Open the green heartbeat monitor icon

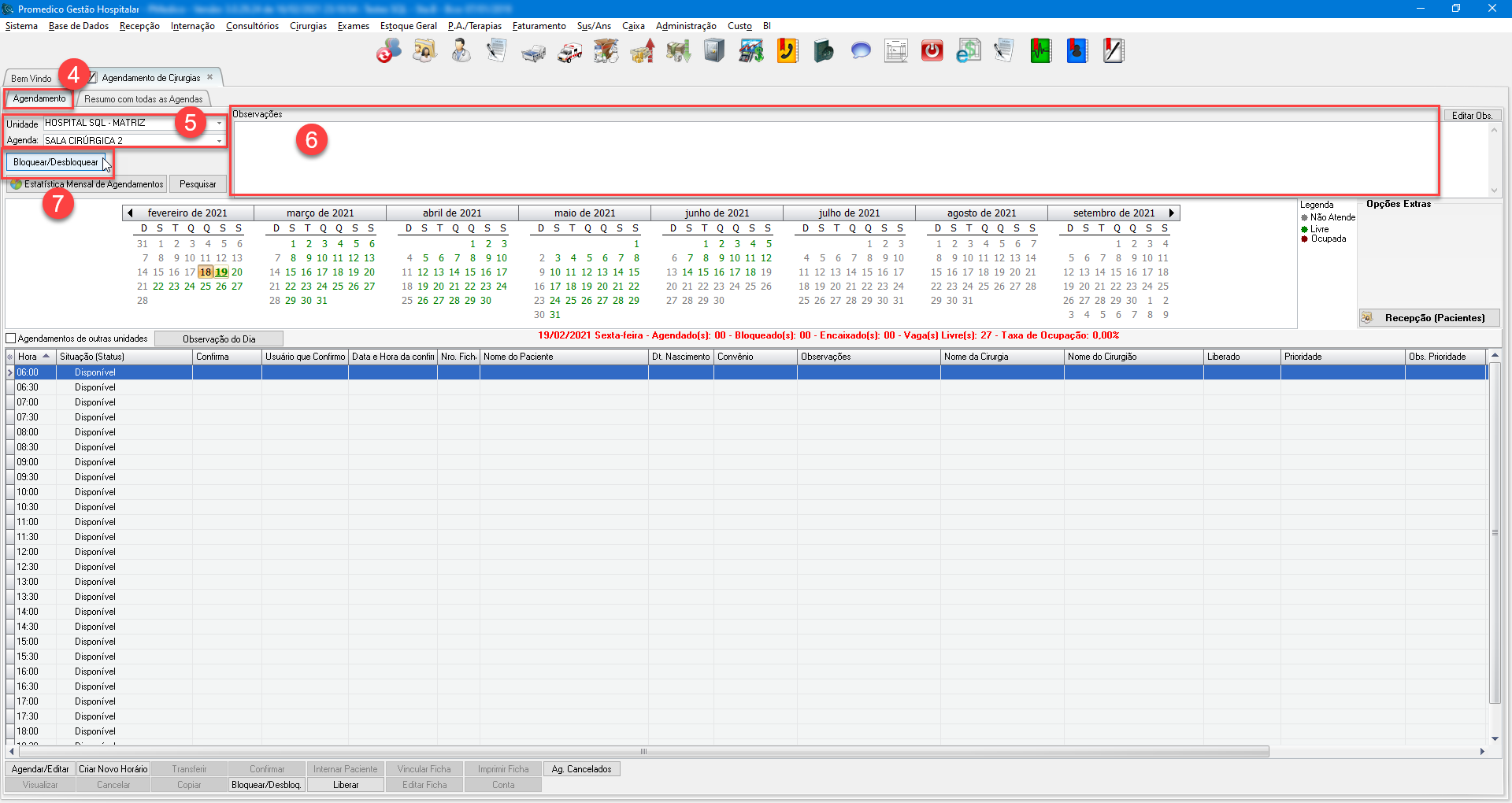1041,51
